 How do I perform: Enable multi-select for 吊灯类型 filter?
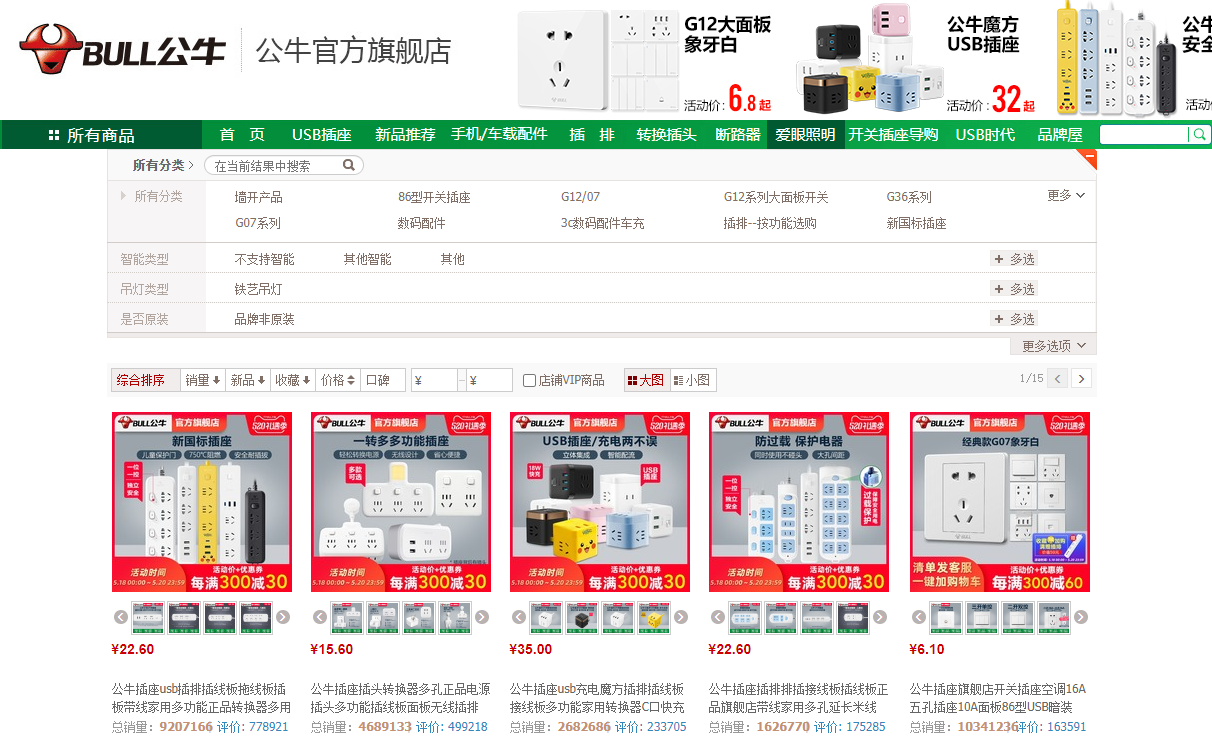pyautogui.click(x=1014, y=289)
